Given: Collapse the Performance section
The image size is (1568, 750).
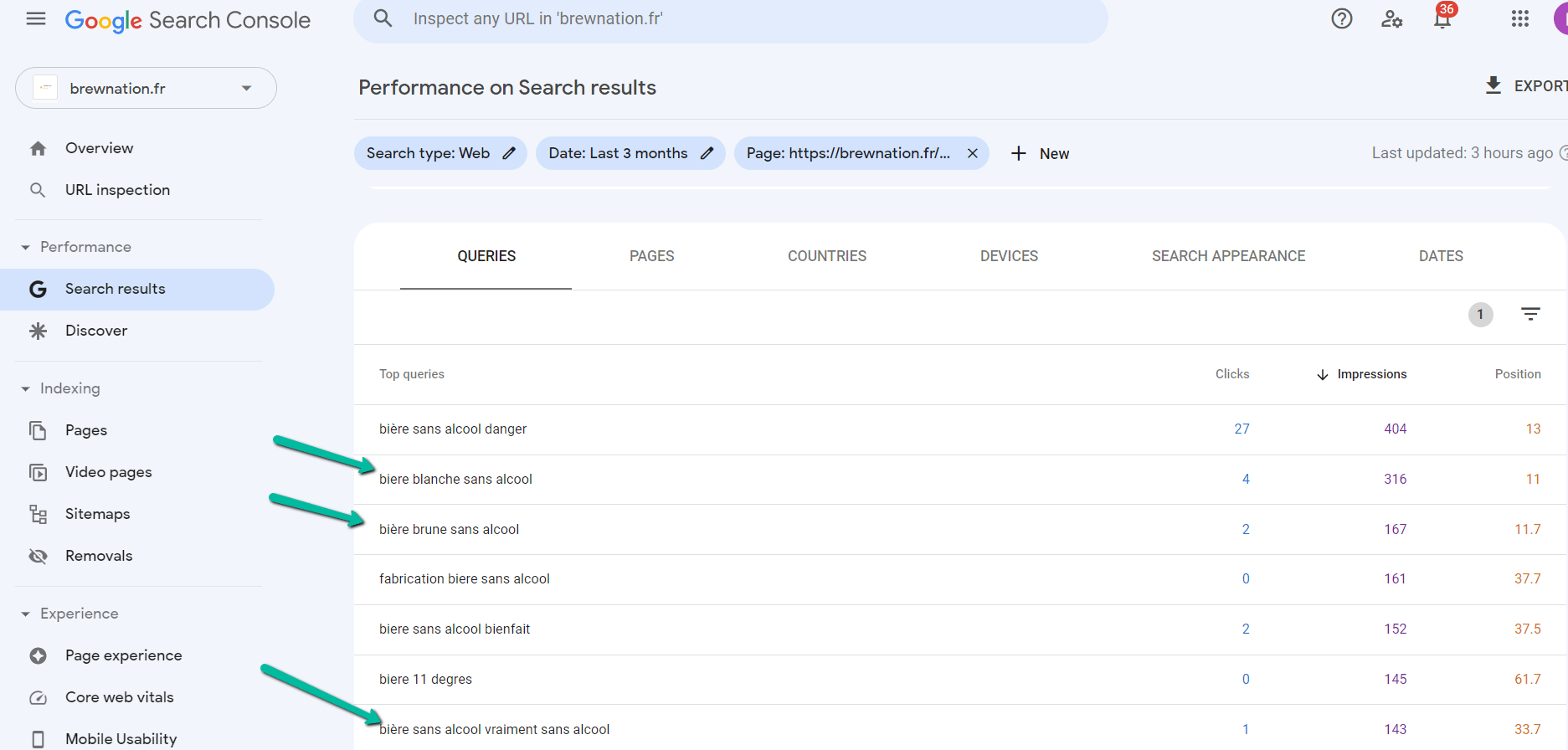Looking at the screenshot, I should pos(25,247).
